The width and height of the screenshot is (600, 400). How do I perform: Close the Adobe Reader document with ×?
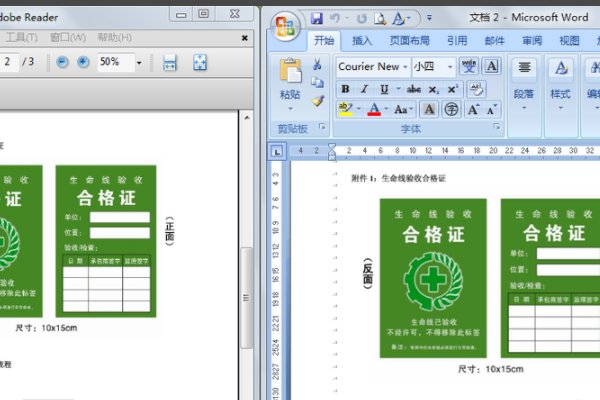[x=245, y=38]
